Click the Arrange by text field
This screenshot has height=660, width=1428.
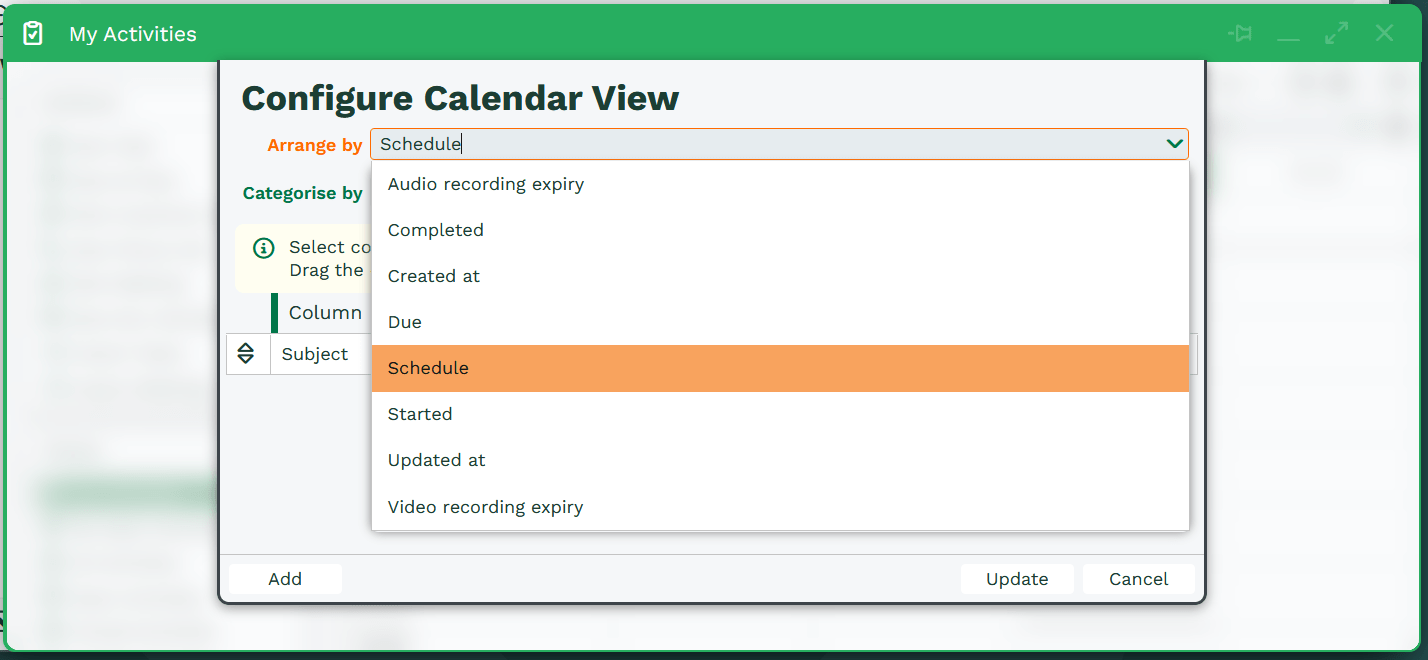pos(760,144)
